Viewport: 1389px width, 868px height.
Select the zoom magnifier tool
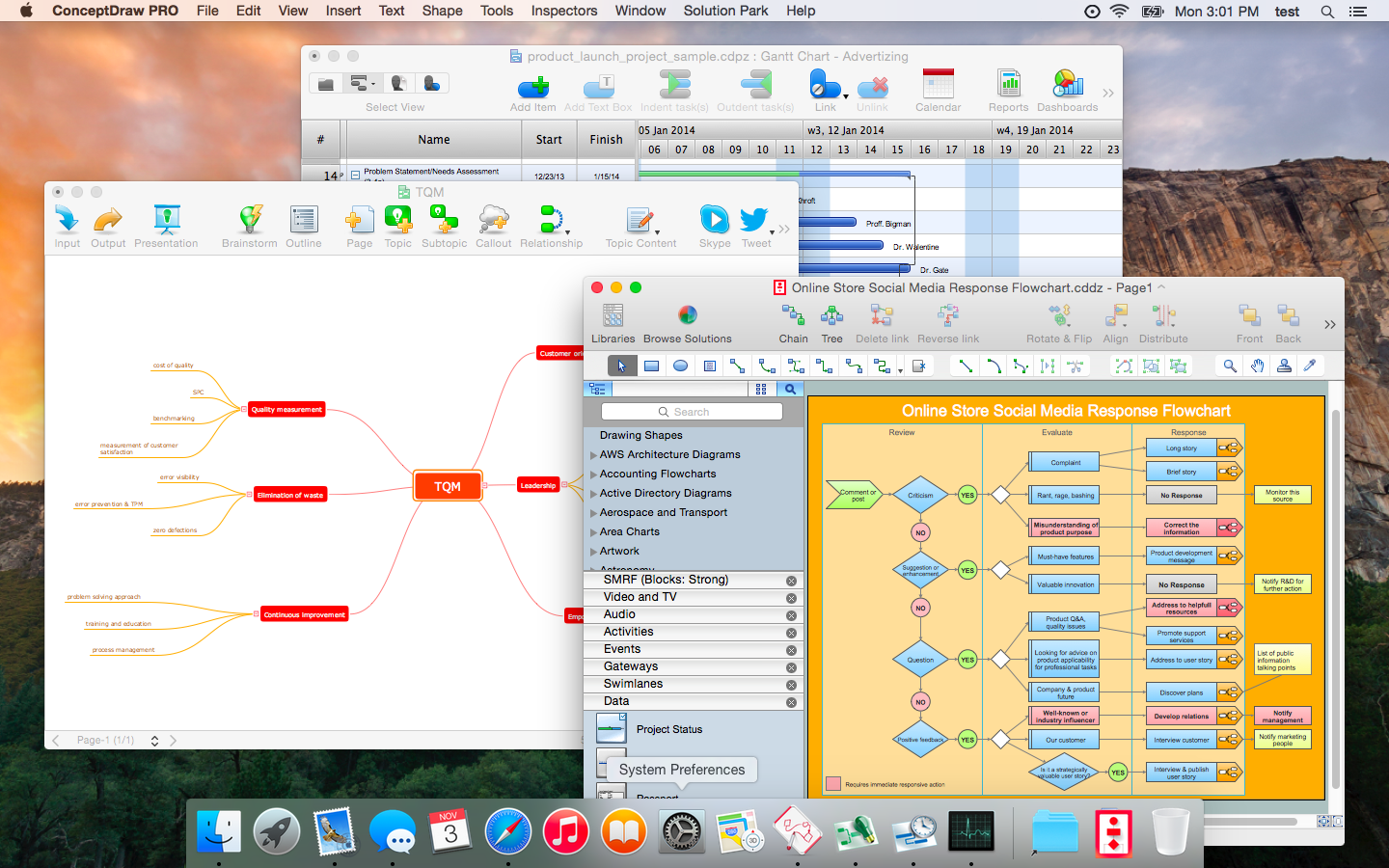click(1230, 366)
